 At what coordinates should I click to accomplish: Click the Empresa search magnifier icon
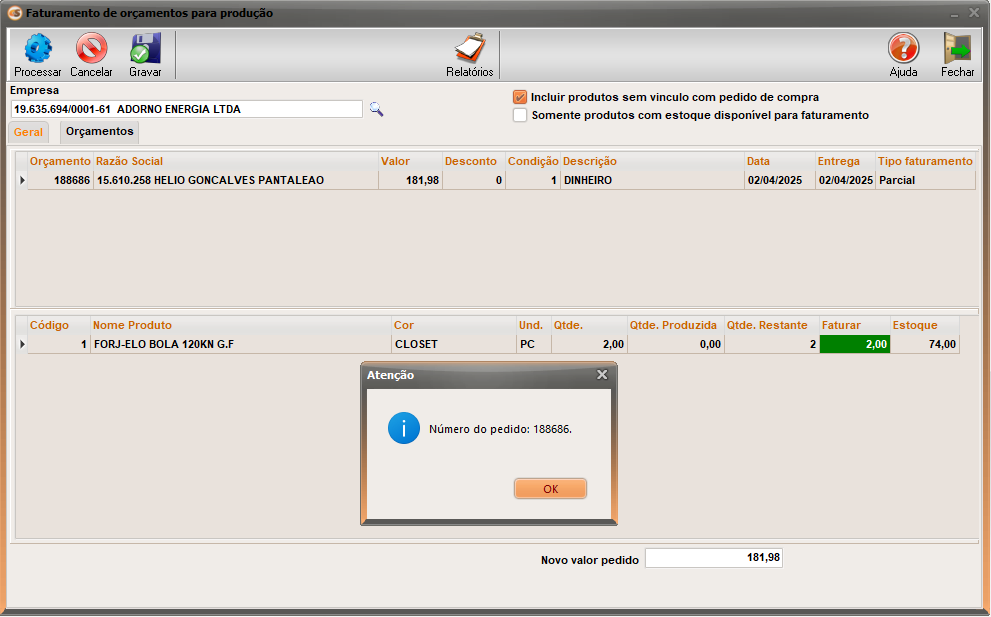pos(376,109)
